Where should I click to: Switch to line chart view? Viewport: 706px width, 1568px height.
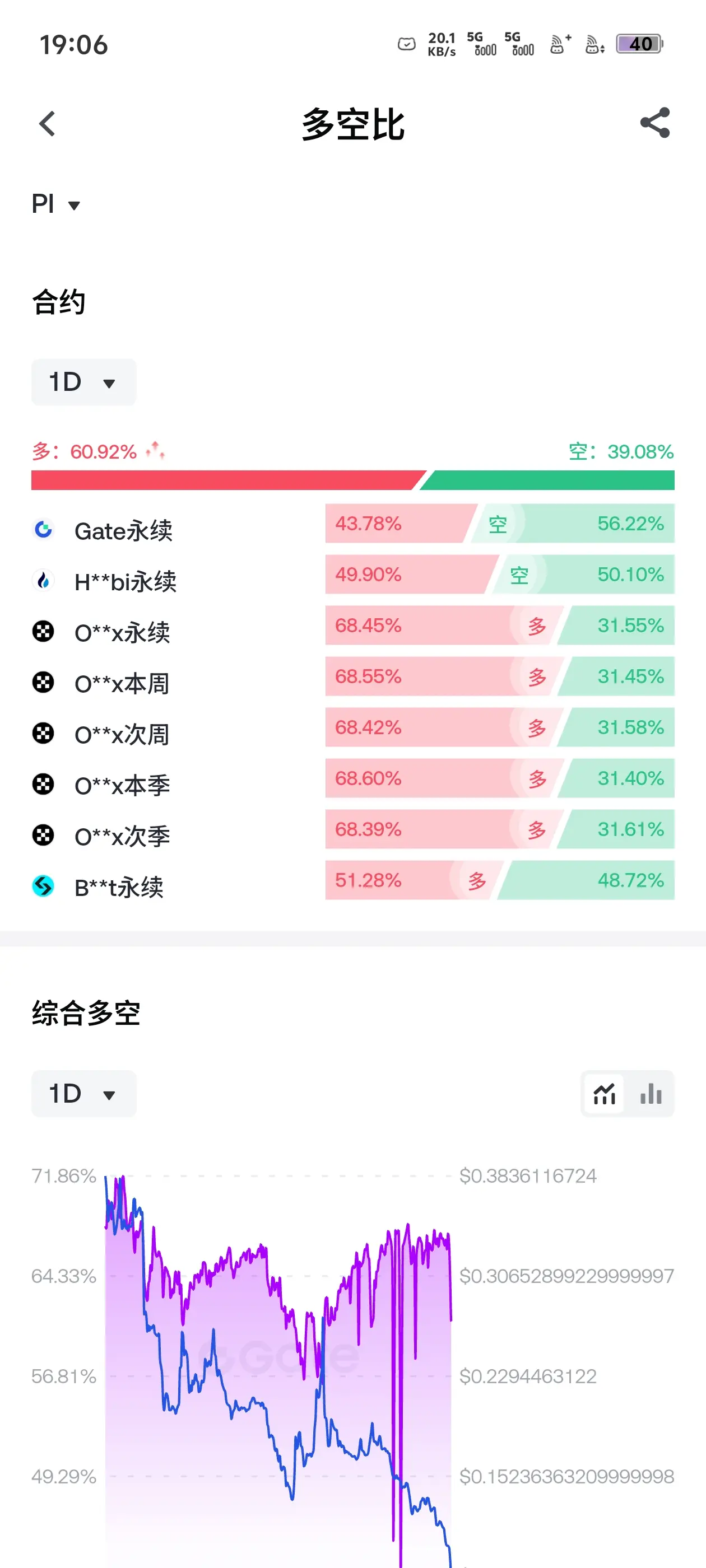[604, 1094]
